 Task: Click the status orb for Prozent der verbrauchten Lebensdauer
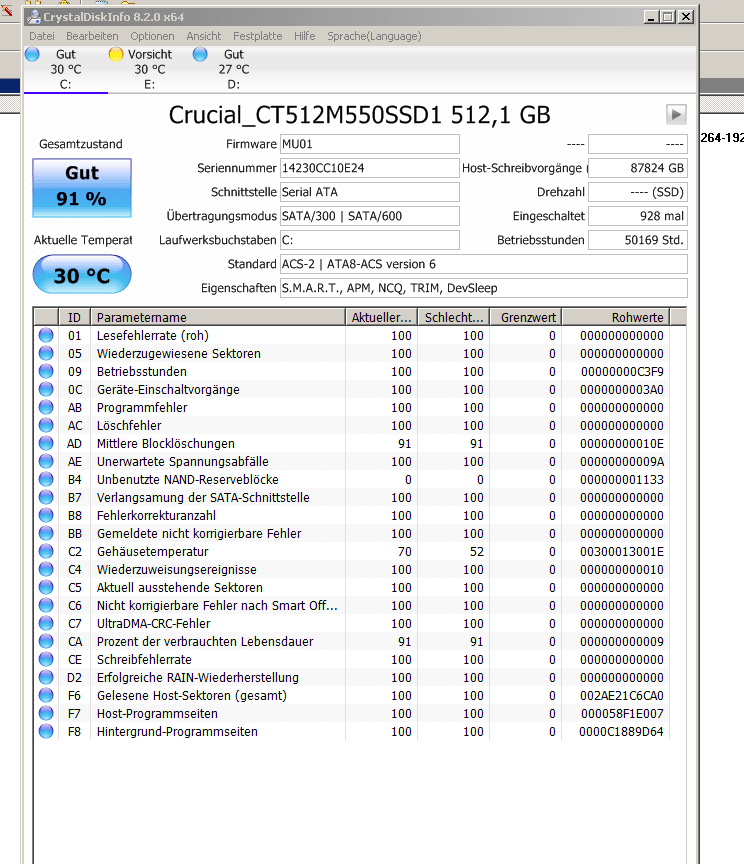point(46,641)
